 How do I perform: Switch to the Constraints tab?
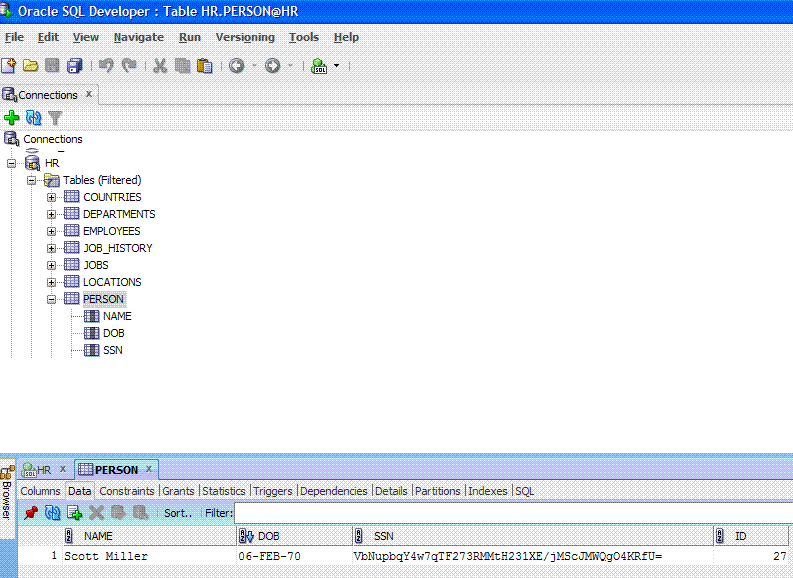point(126,491)
